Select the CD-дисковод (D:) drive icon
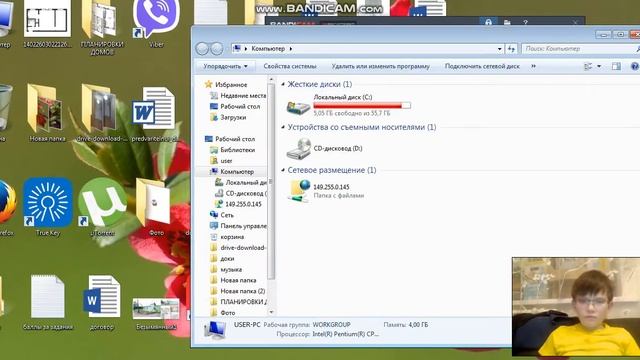This screenshot has width=640, height=360. point(299,148)
